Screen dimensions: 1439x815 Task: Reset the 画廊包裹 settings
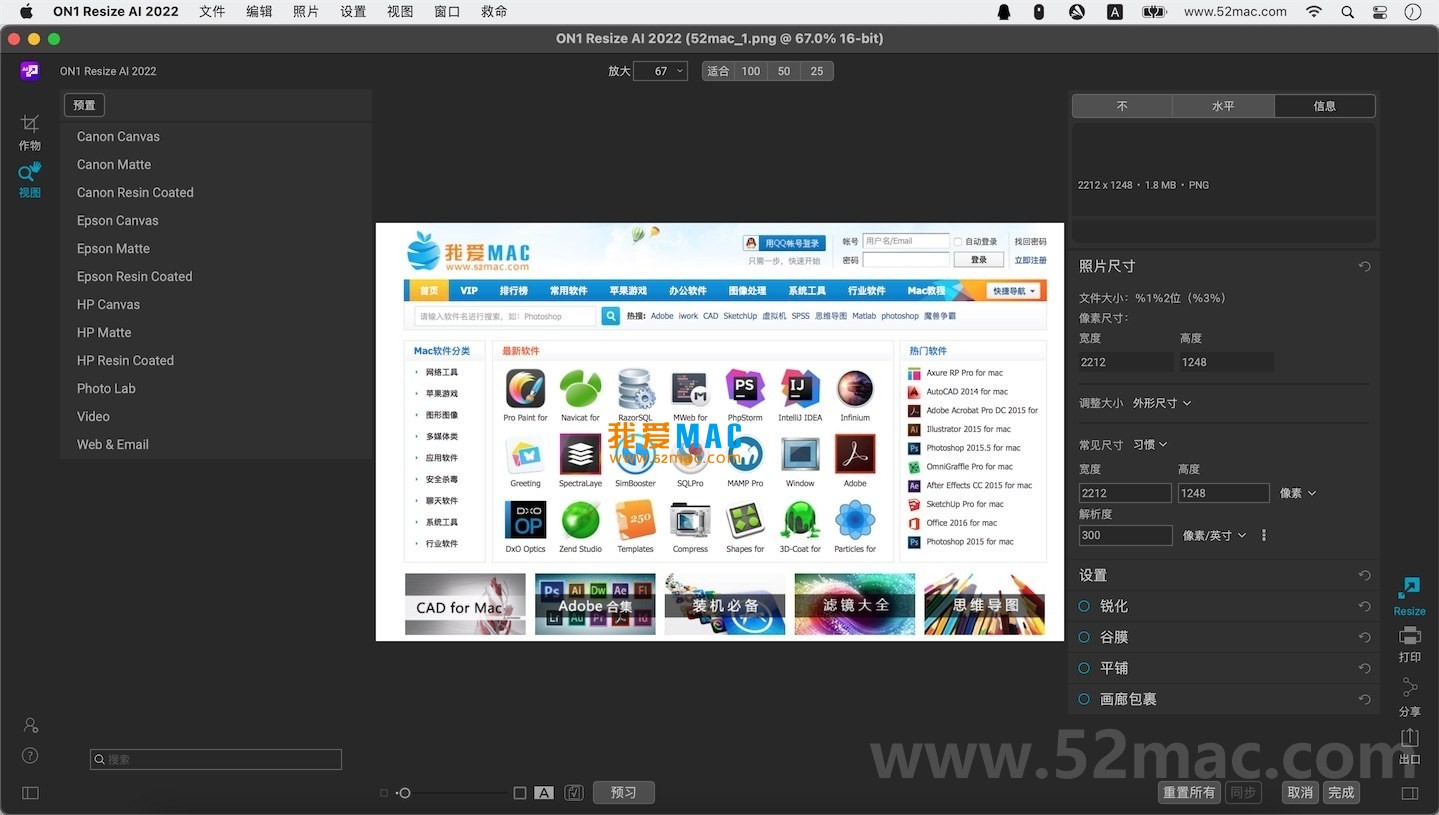tap(1364, 699)
